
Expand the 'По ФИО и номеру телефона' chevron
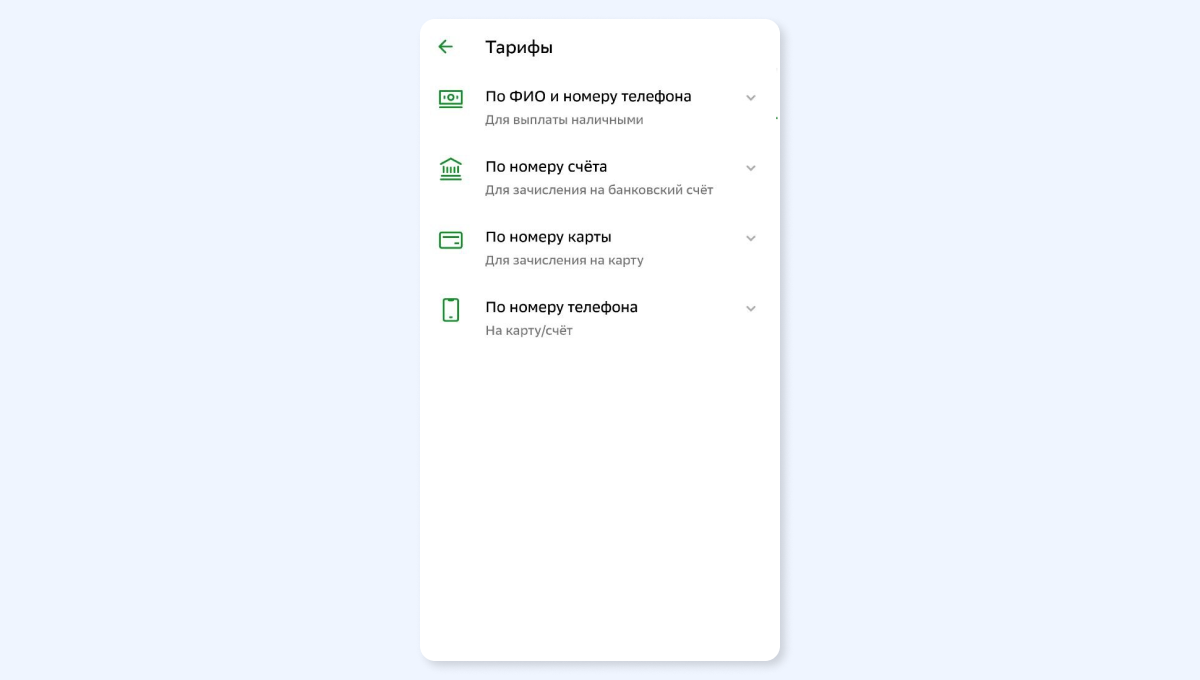coord(751,98)
